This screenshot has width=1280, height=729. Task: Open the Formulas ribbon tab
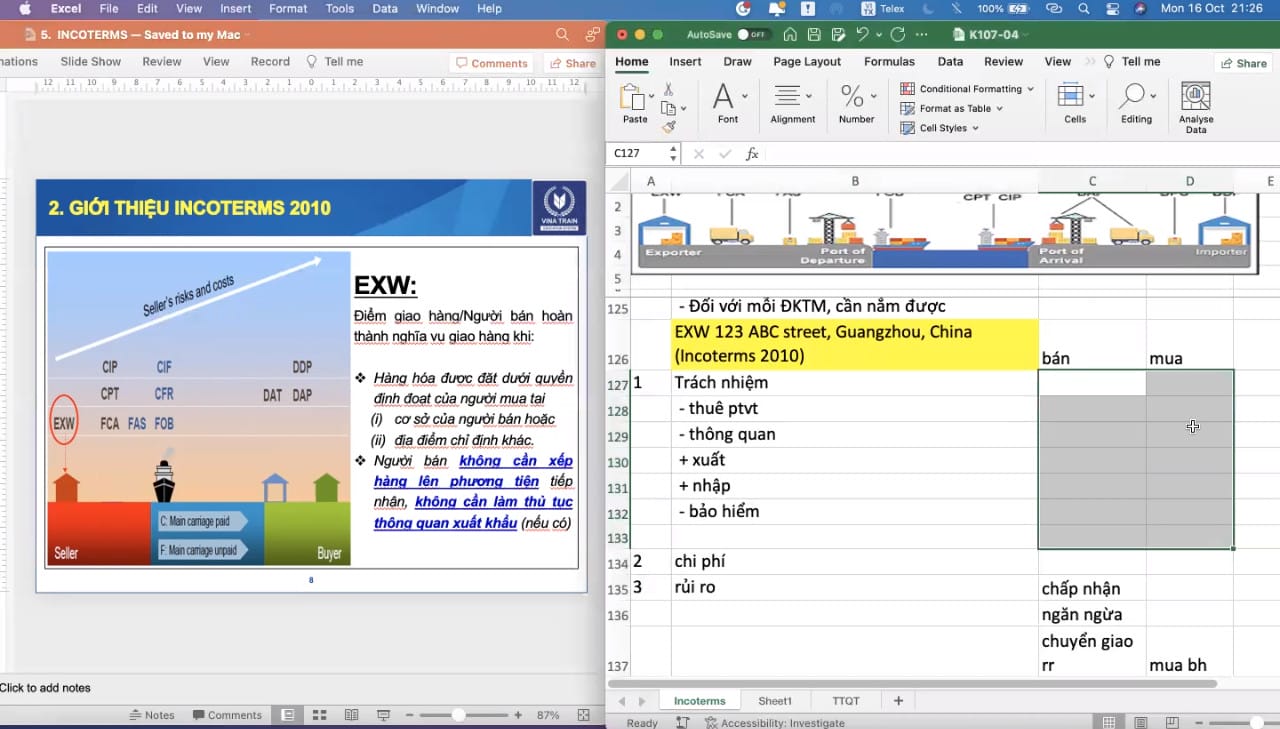pyautogui.click(x=889, y=62)
